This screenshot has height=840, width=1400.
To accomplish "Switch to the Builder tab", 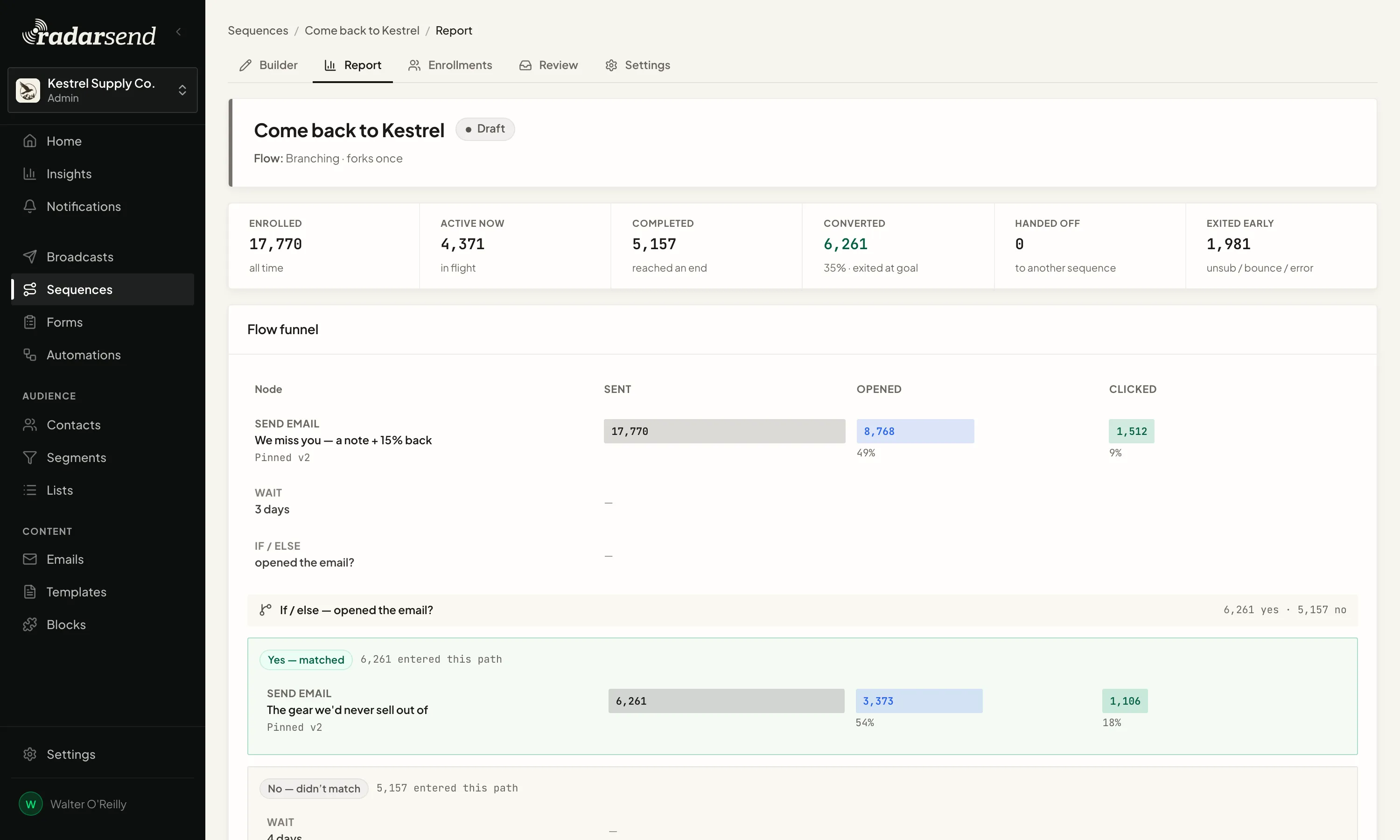I will (268, 65).
